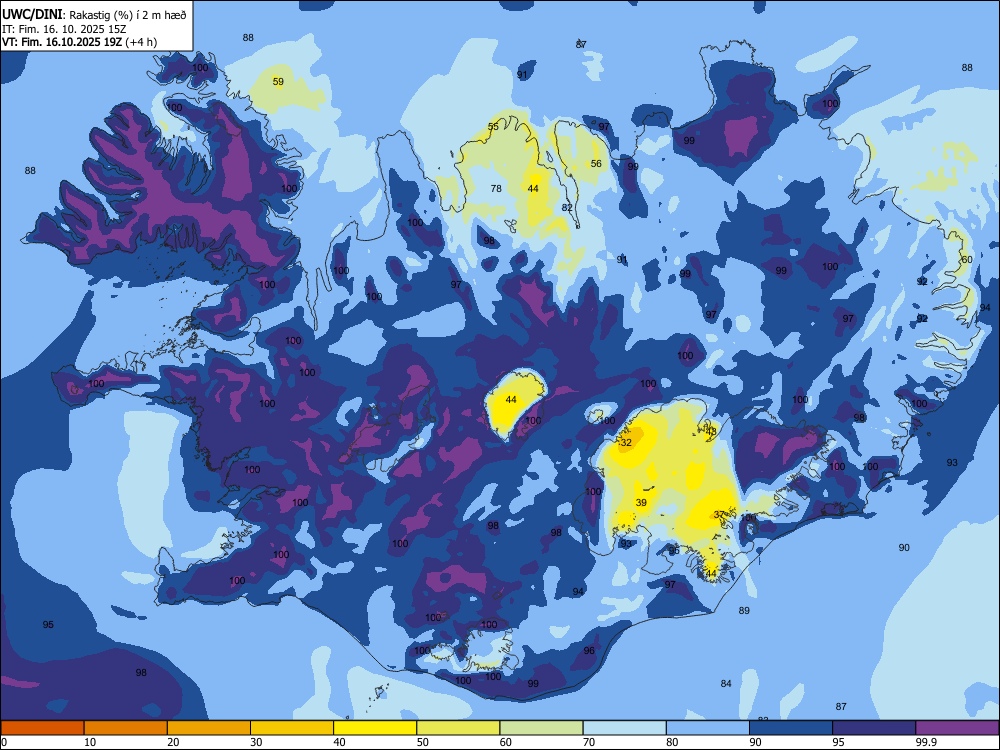Click the humidity value '96' on the map
The image size is (1000, 750).
click(x=589, y=651)
